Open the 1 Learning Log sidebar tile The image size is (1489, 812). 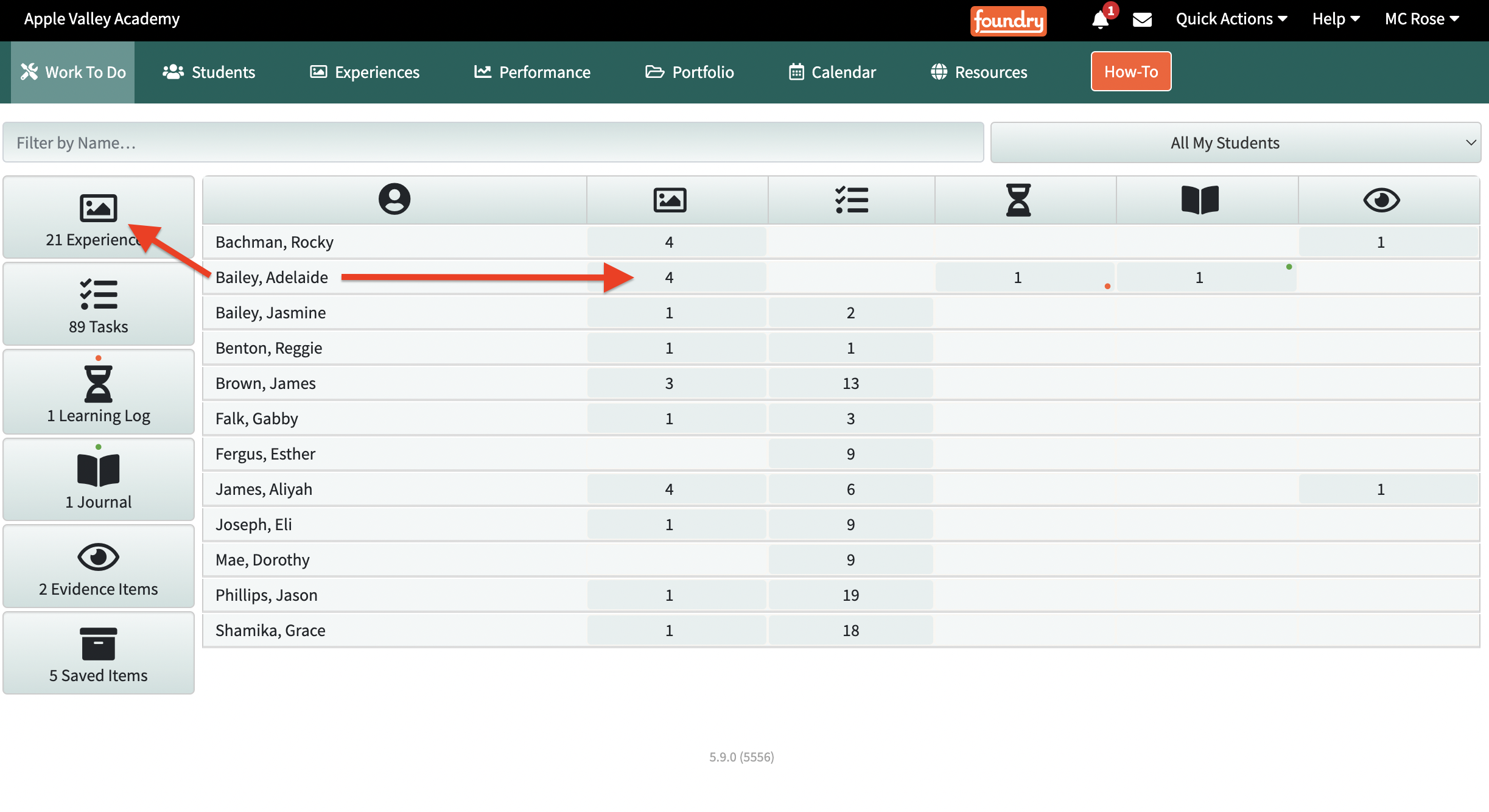point(99,391)
